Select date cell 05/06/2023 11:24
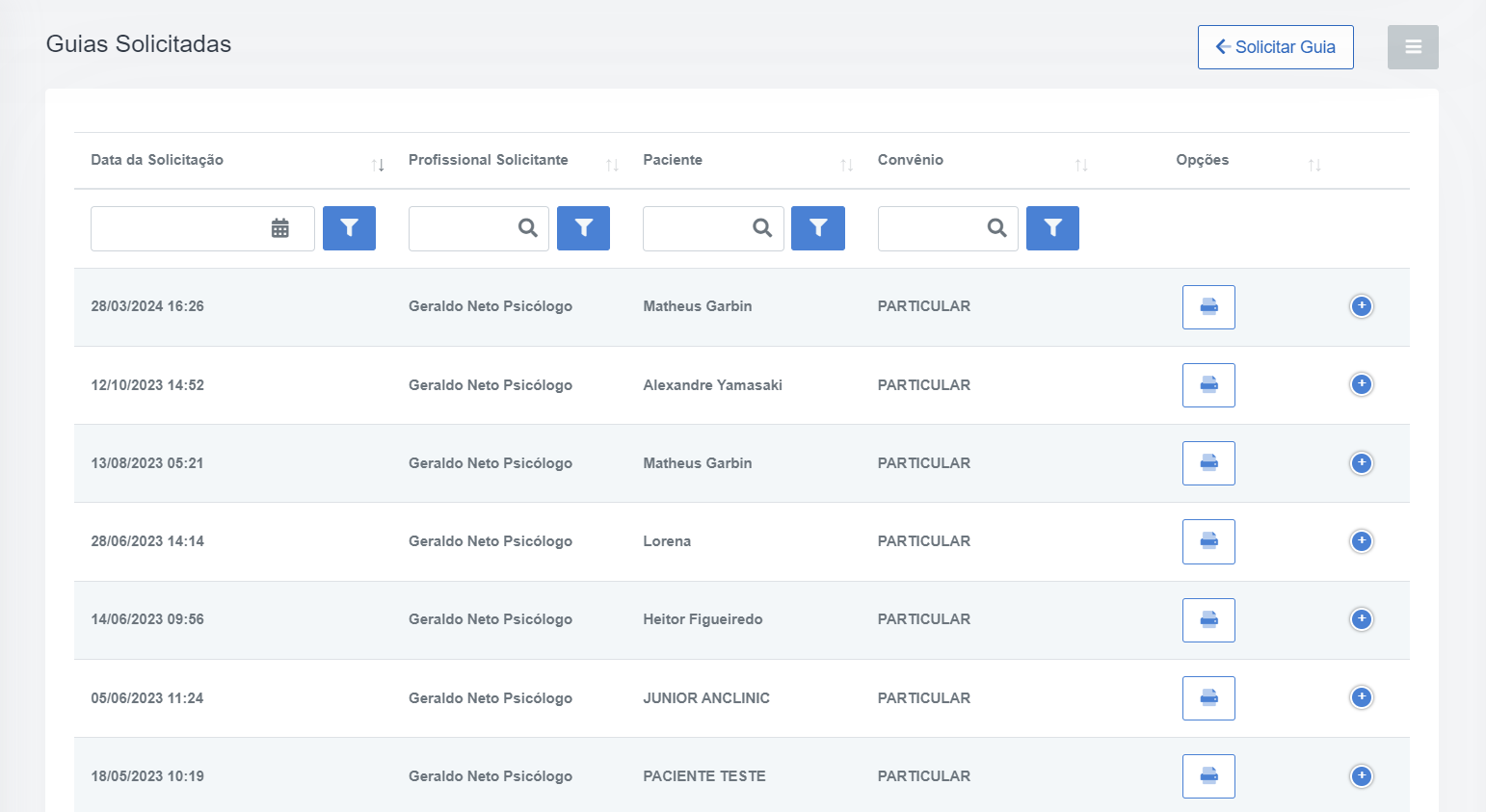Image resolution: width=1486 pixels, height=812 pixels. [147, 698]
